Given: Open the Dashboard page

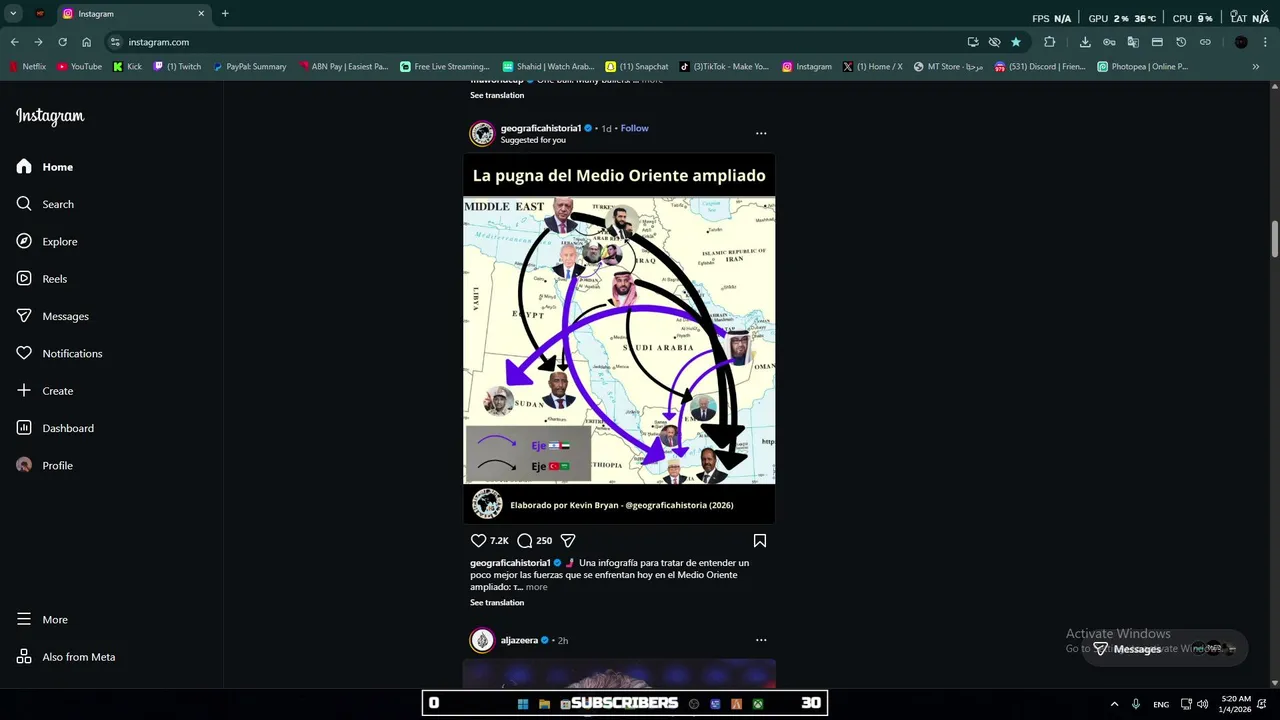Looking at the screenshot, I should [x=55, y=428].
